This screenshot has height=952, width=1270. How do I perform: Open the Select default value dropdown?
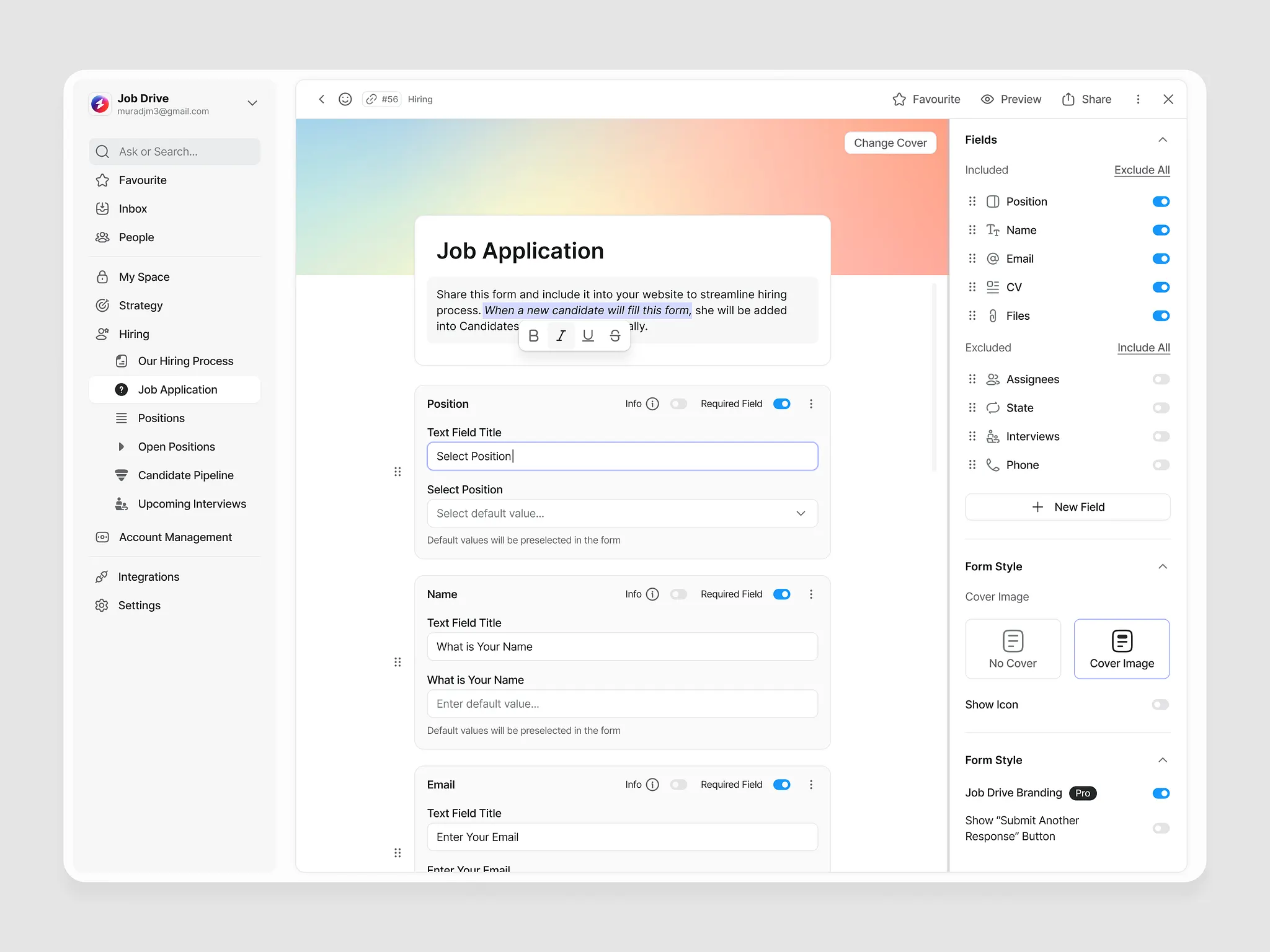pos(622,513)
